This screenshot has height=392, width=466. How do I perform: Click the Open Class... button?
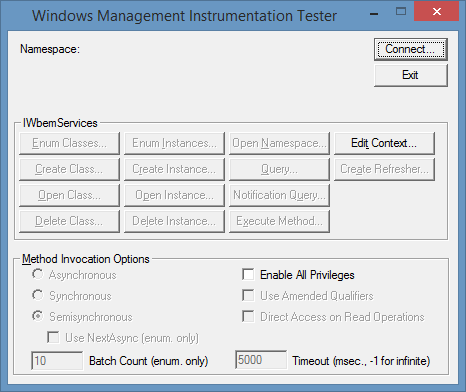click(69, 195)
